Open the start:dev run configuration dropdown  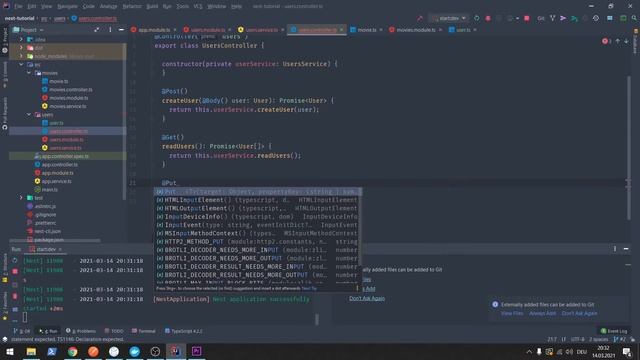449,18
